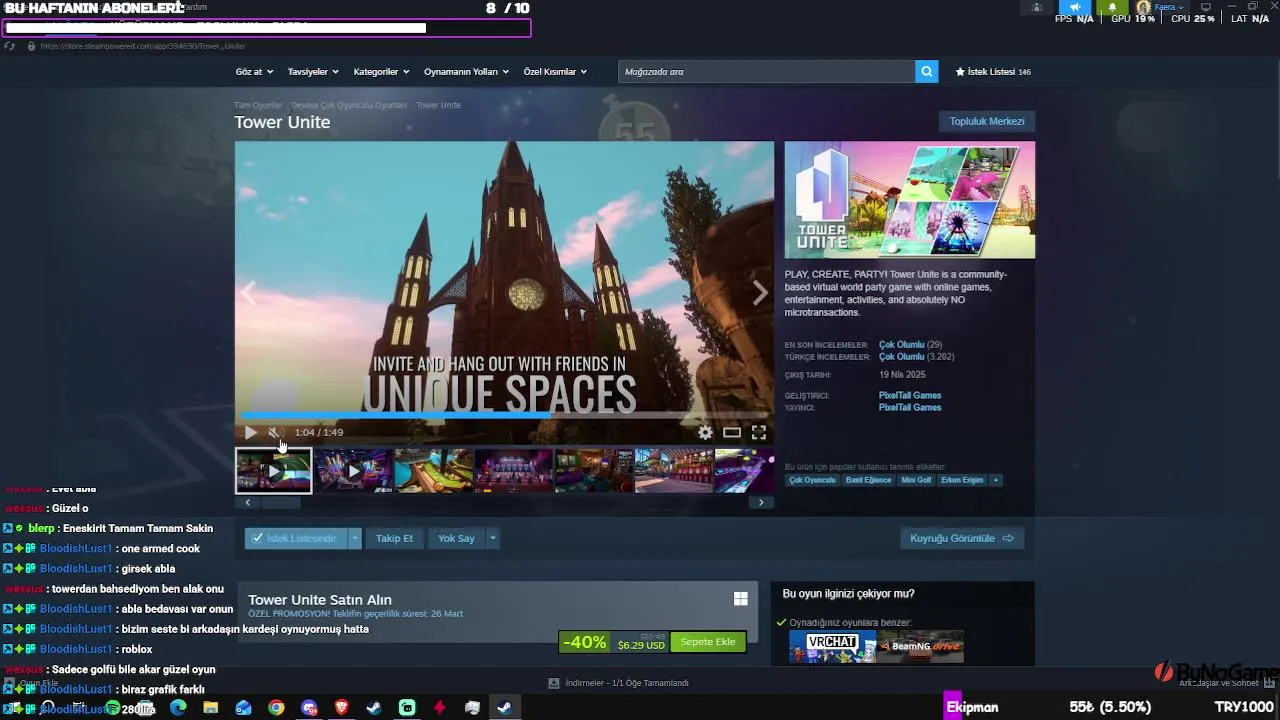Click the Tower Unite header capsule image
Viewport: 1280px width, 720px height.
[x=910, y=200]
